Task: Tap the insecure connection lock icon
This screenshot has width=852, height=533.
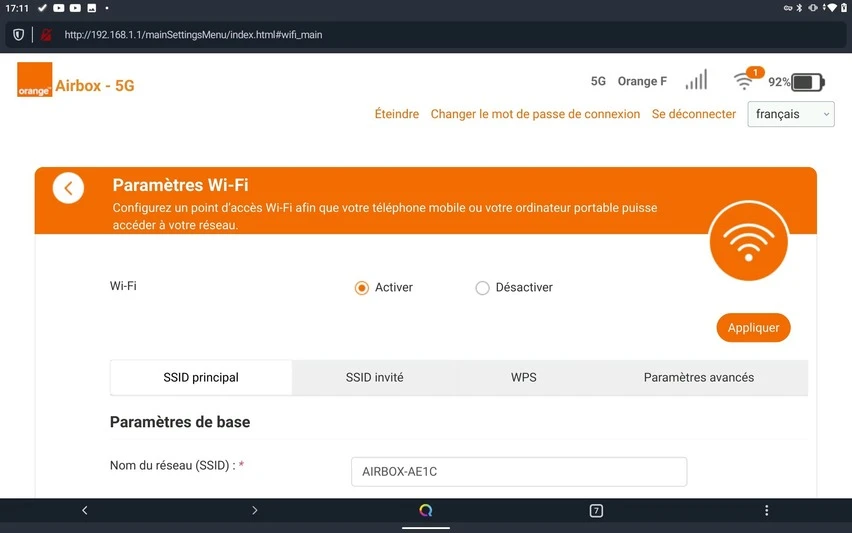Action: 46,35
